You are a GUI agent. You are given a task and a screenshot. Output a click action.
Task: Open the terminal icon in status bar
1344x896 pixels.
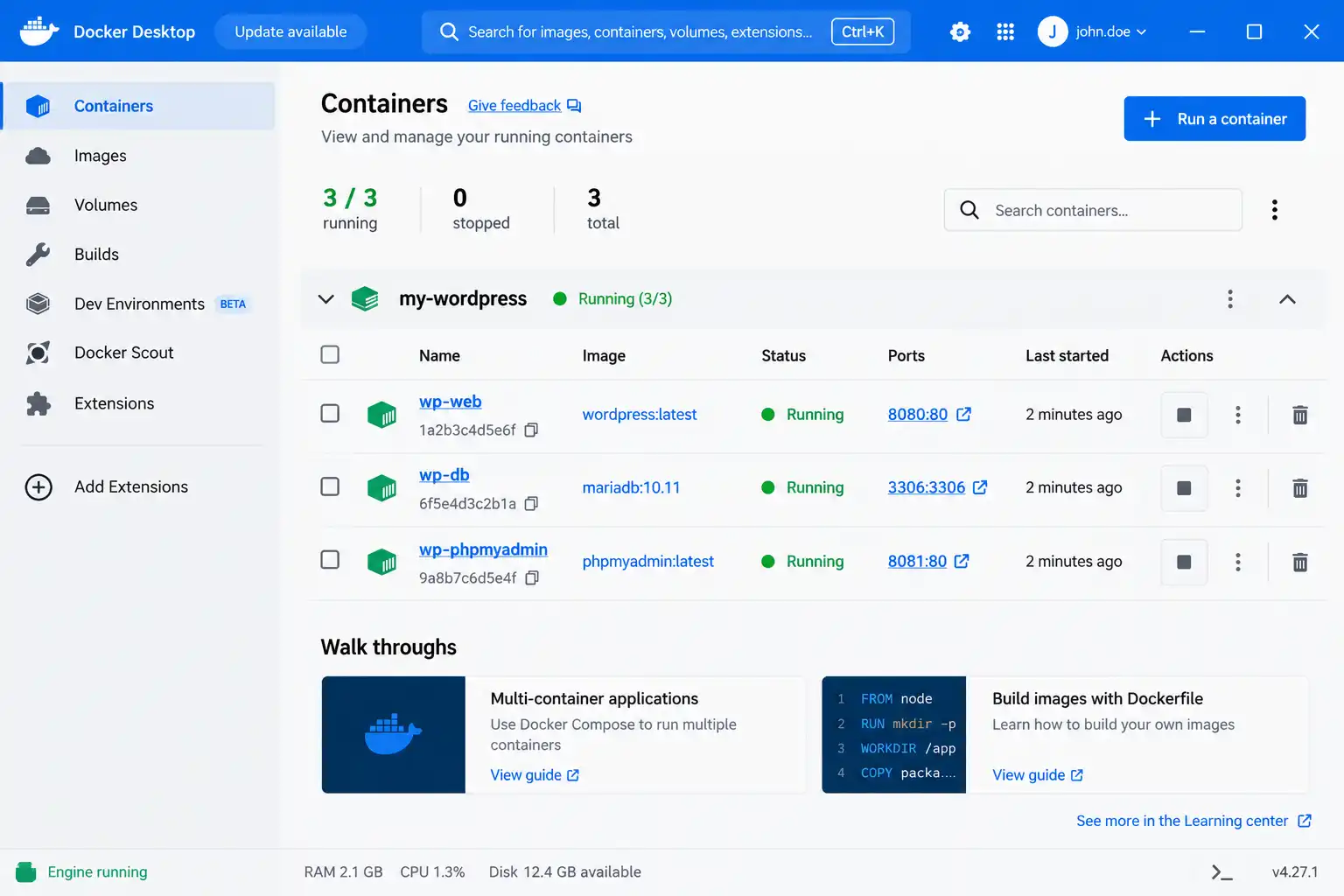pos(1221,872)
